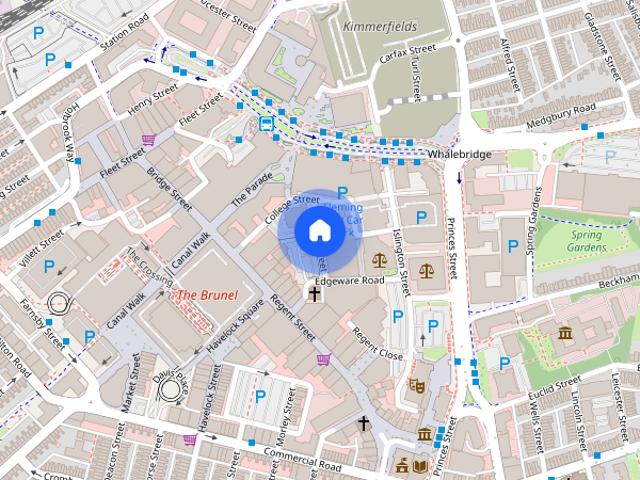This screenshot has width=640, height=480.
Task: Click the Spring Gardens park label
Action: tap(587, 241)
